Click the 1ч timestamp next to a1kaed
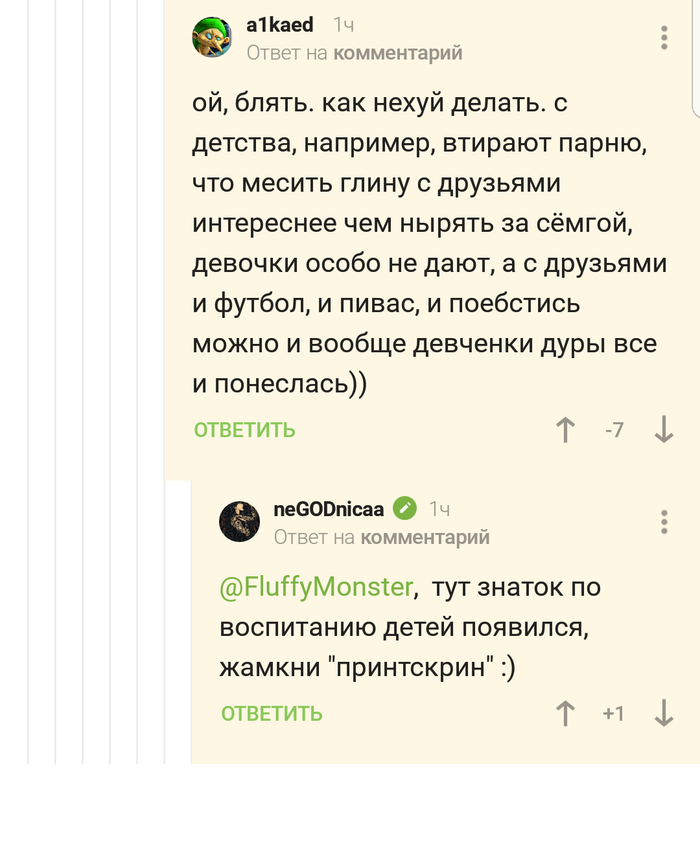Image resolution: width=700 pixels, height=849 pixels. point(343,25)
